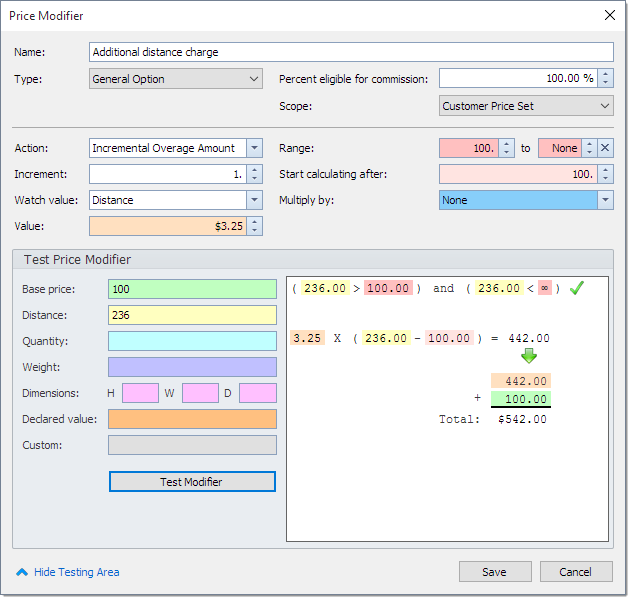Increase the Increment value
This screenshot has height=600, width=631.
254,170
